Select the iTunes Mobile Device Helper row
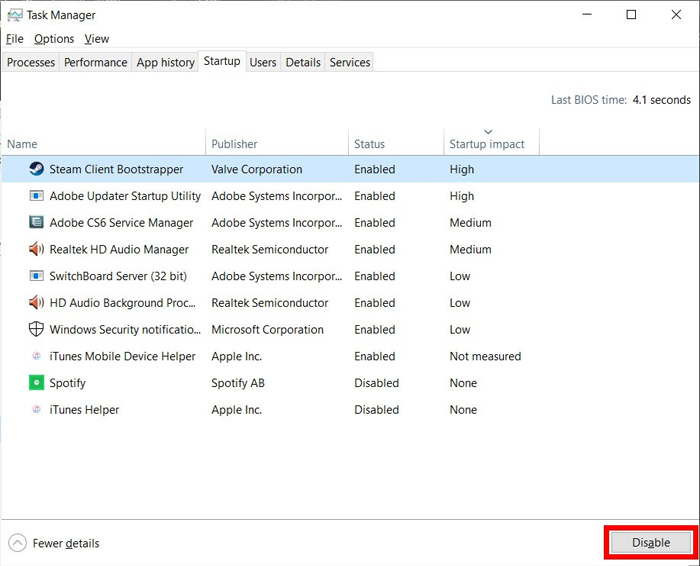This screenshot has height=566, width=700. pos(350,356)
